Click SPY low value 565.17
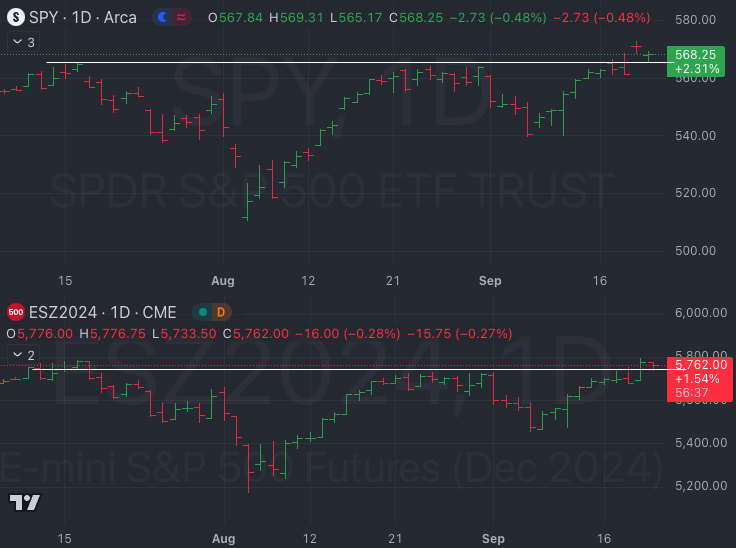 (x=360, y=18)
